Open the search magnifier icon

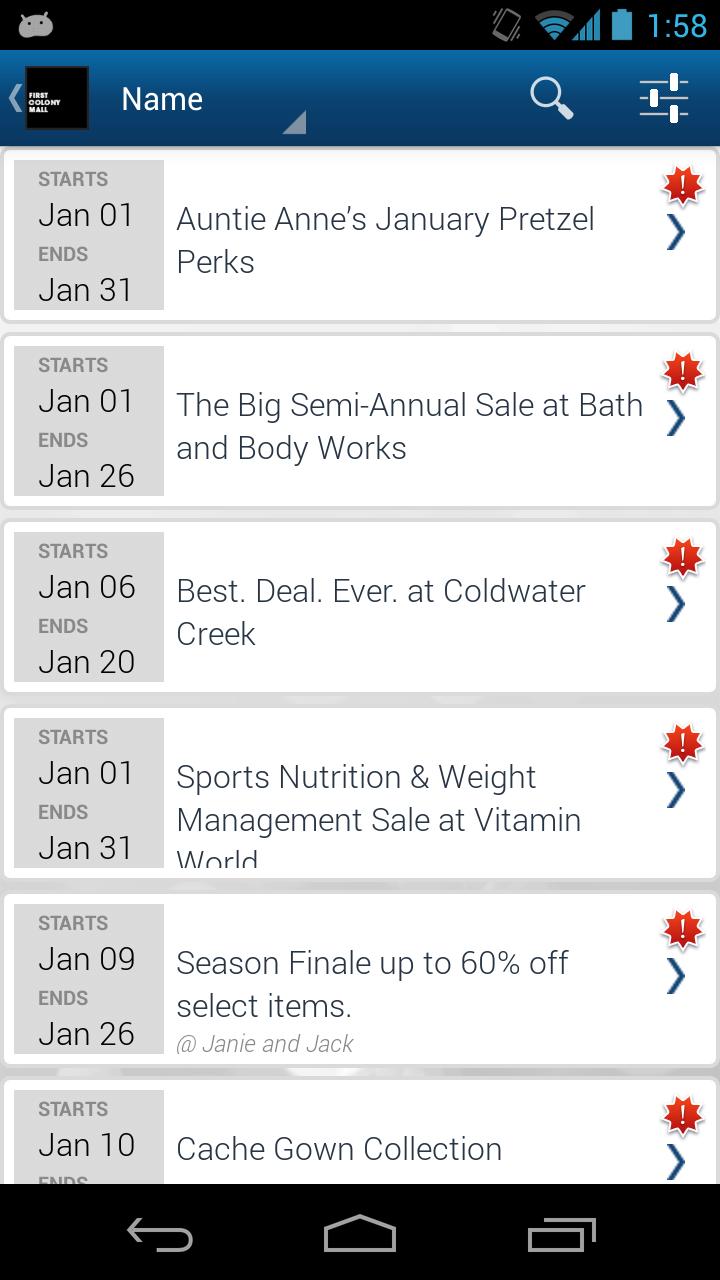click(551, 98)
